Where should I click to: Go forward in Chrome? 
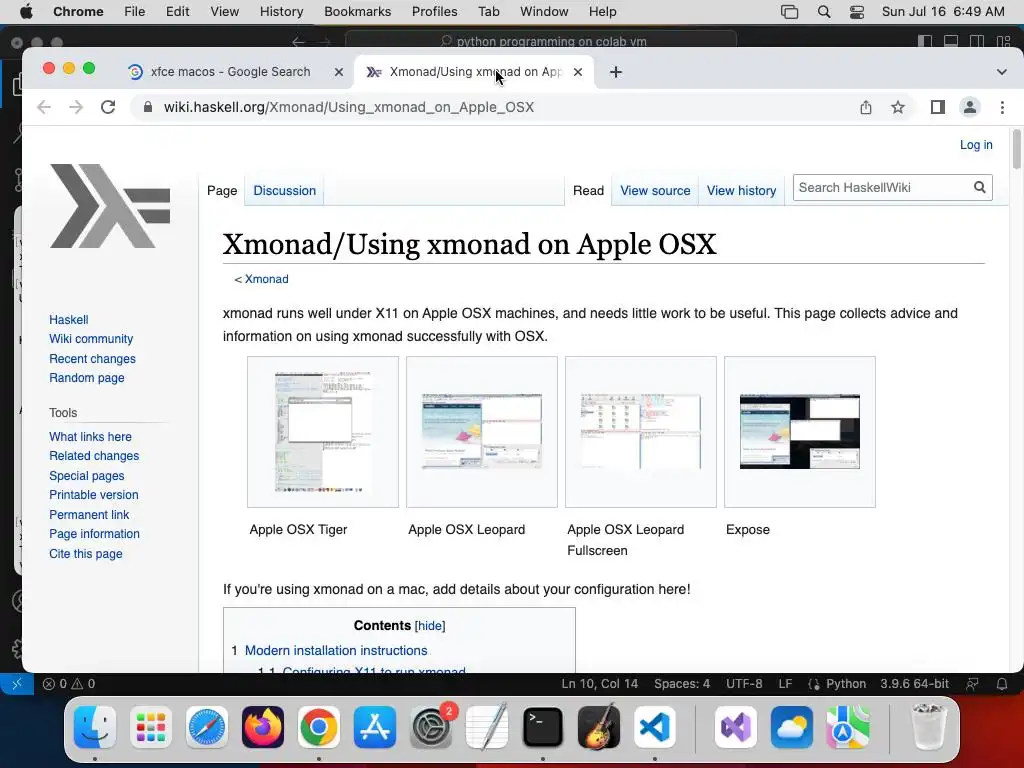[x=76, y=107]
